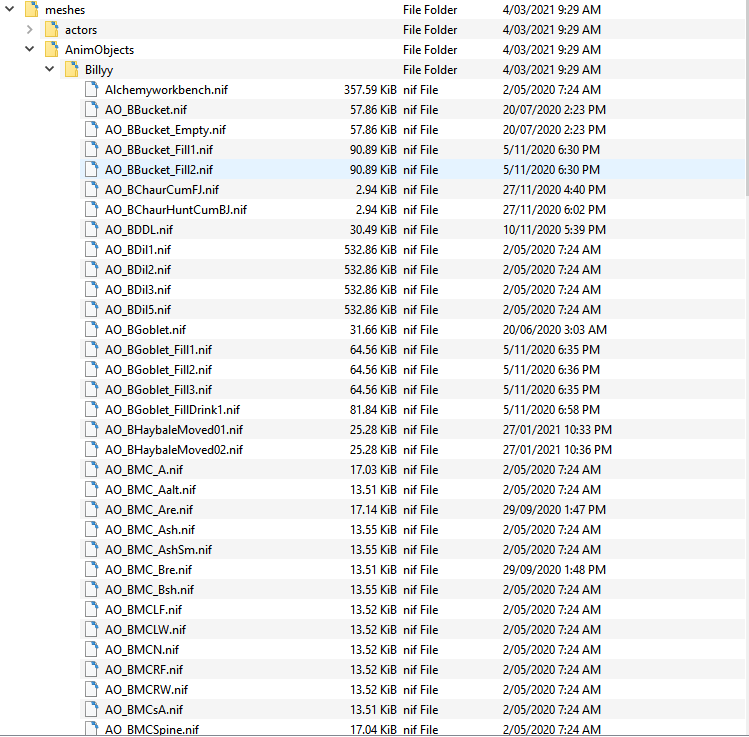Click the AO_BDil1.nif file icon
The height and width of the screenshot is (737, 749).
(92, 250)
